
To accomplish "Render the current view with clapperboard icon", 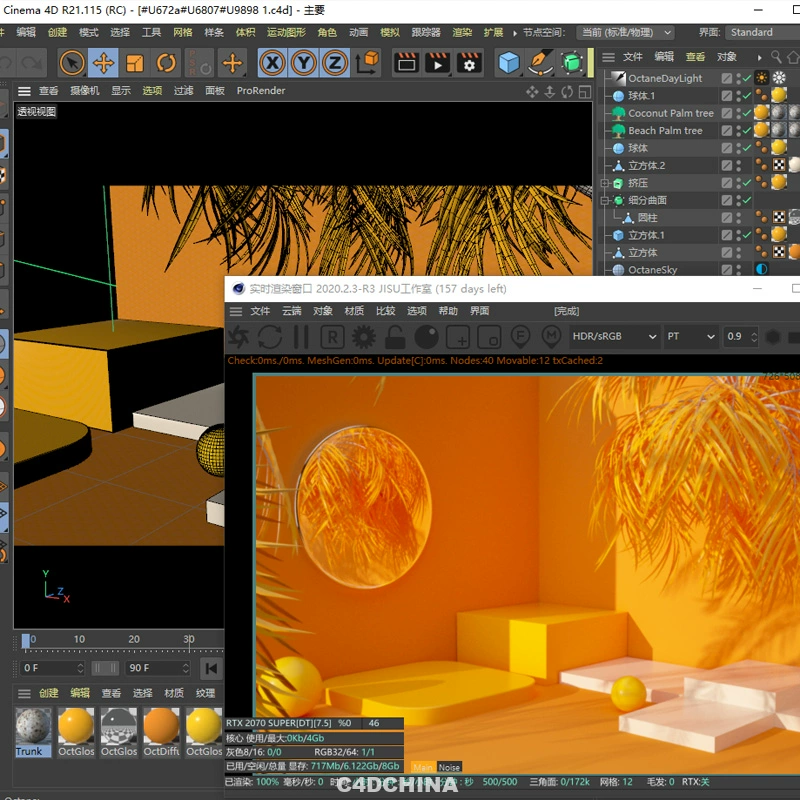I will [407, 63].
